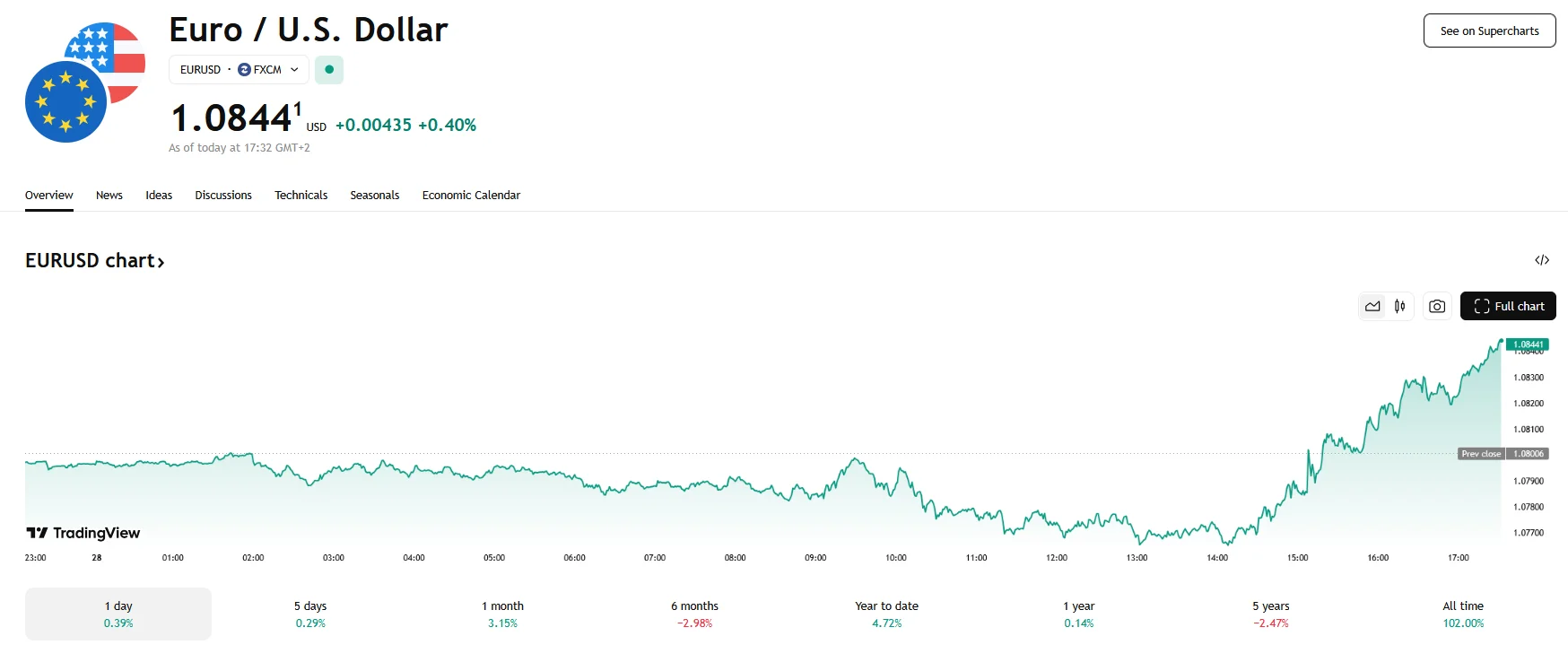
Task: Open the News tab
Action: coord(109,196)
